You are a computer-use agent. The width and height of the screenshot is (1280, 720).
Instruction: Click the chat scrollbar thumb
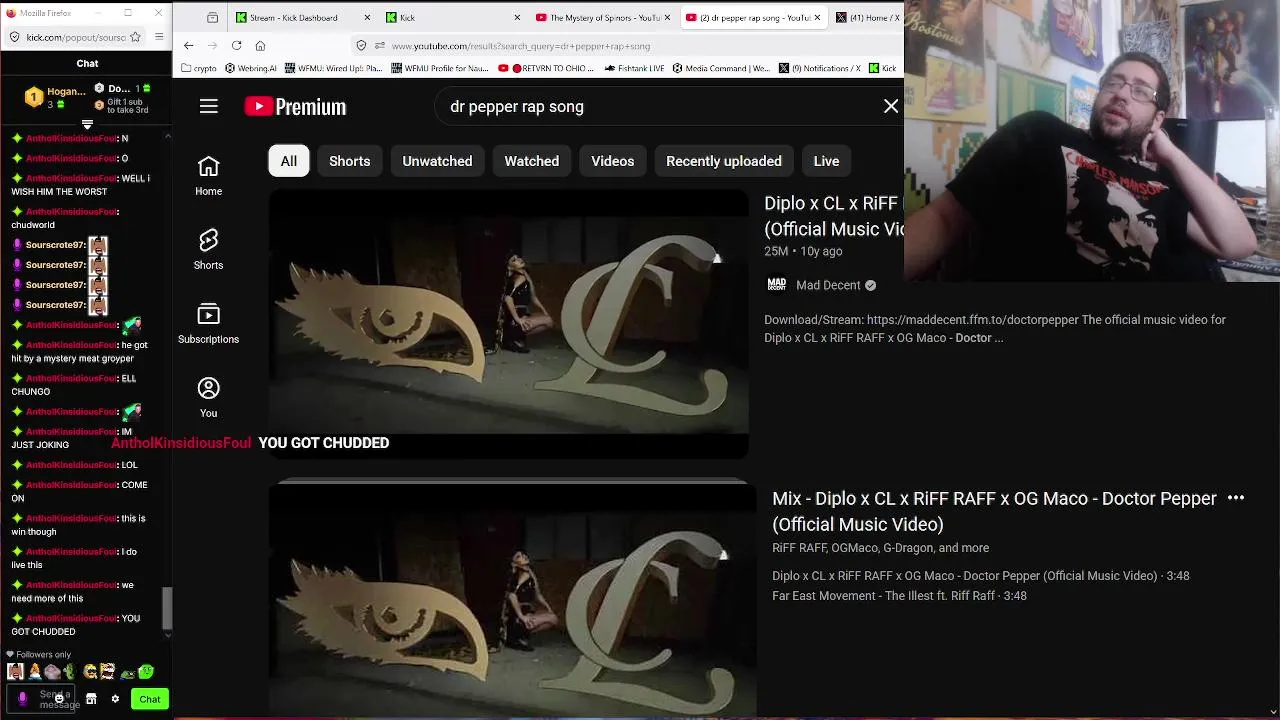167,607
